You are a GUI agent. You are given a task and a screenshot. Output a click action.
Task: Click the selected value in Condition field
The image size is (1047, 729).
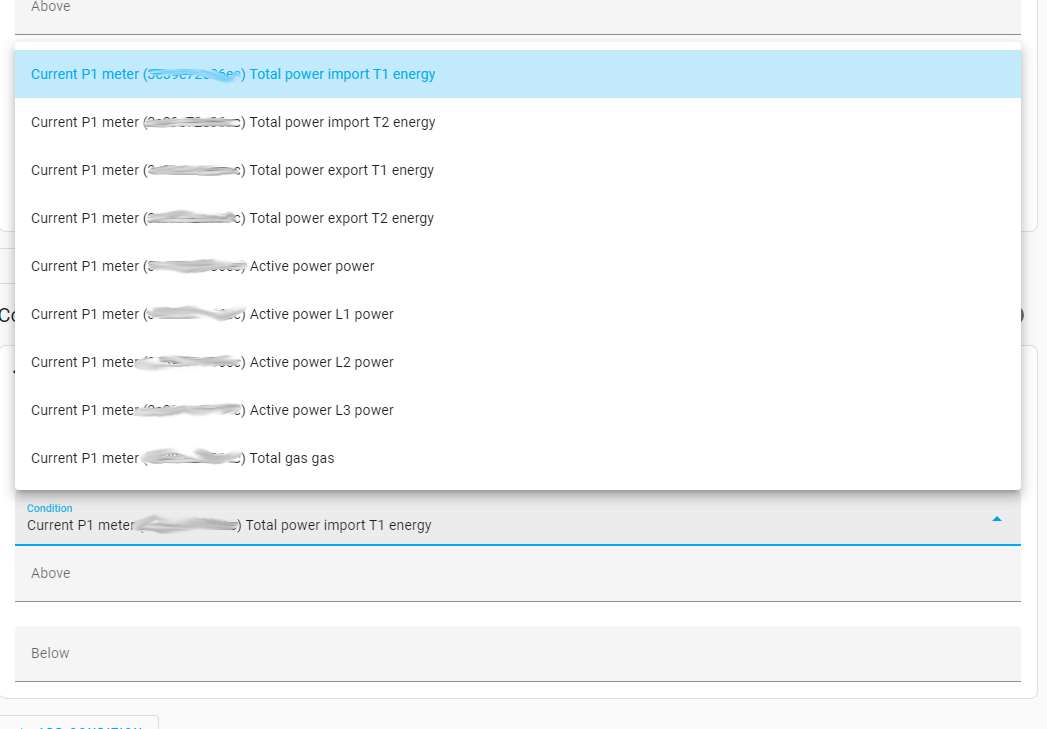[229, 525]
